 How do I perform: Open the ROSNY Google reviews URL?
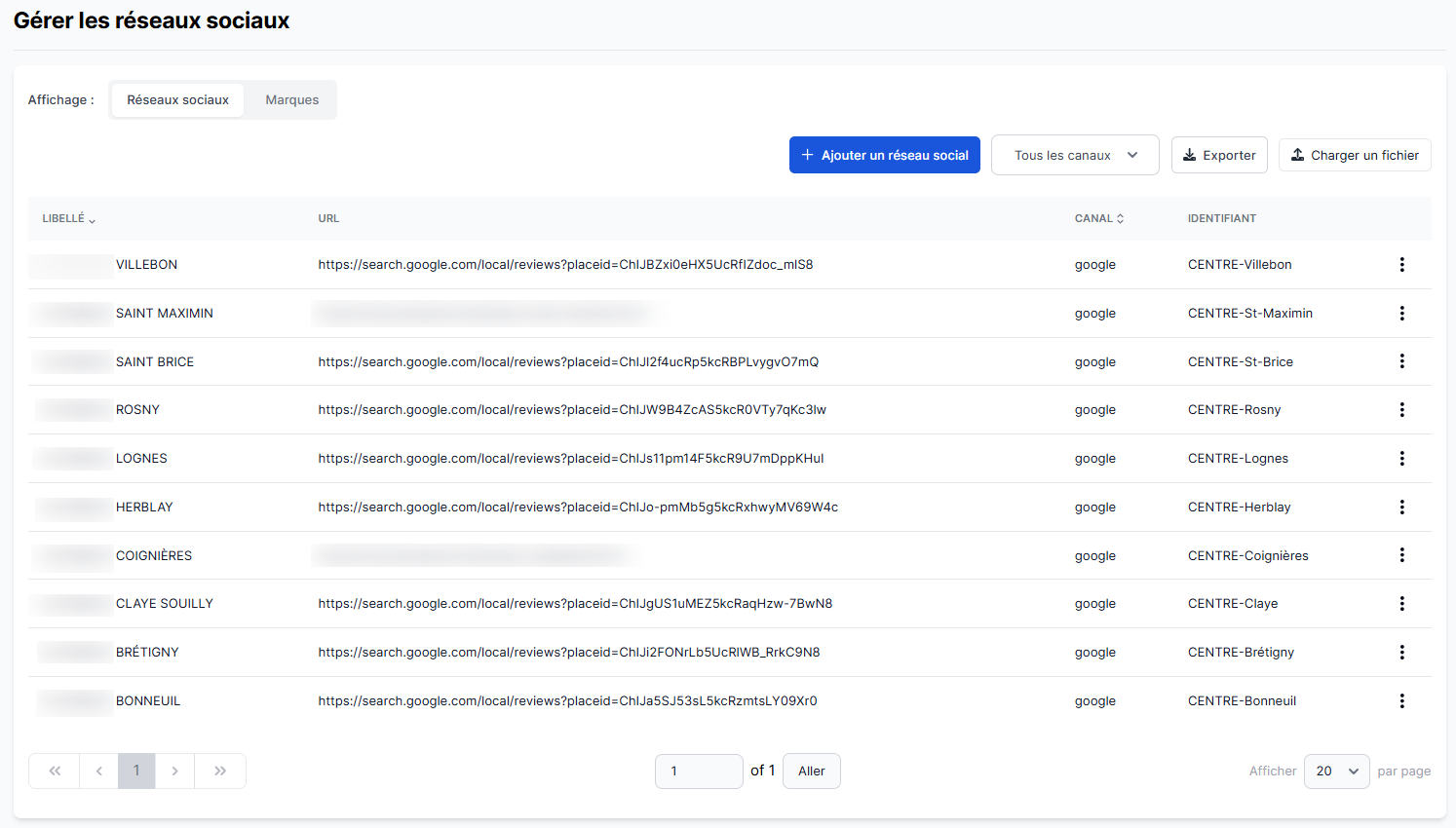(x=571, y=410)
